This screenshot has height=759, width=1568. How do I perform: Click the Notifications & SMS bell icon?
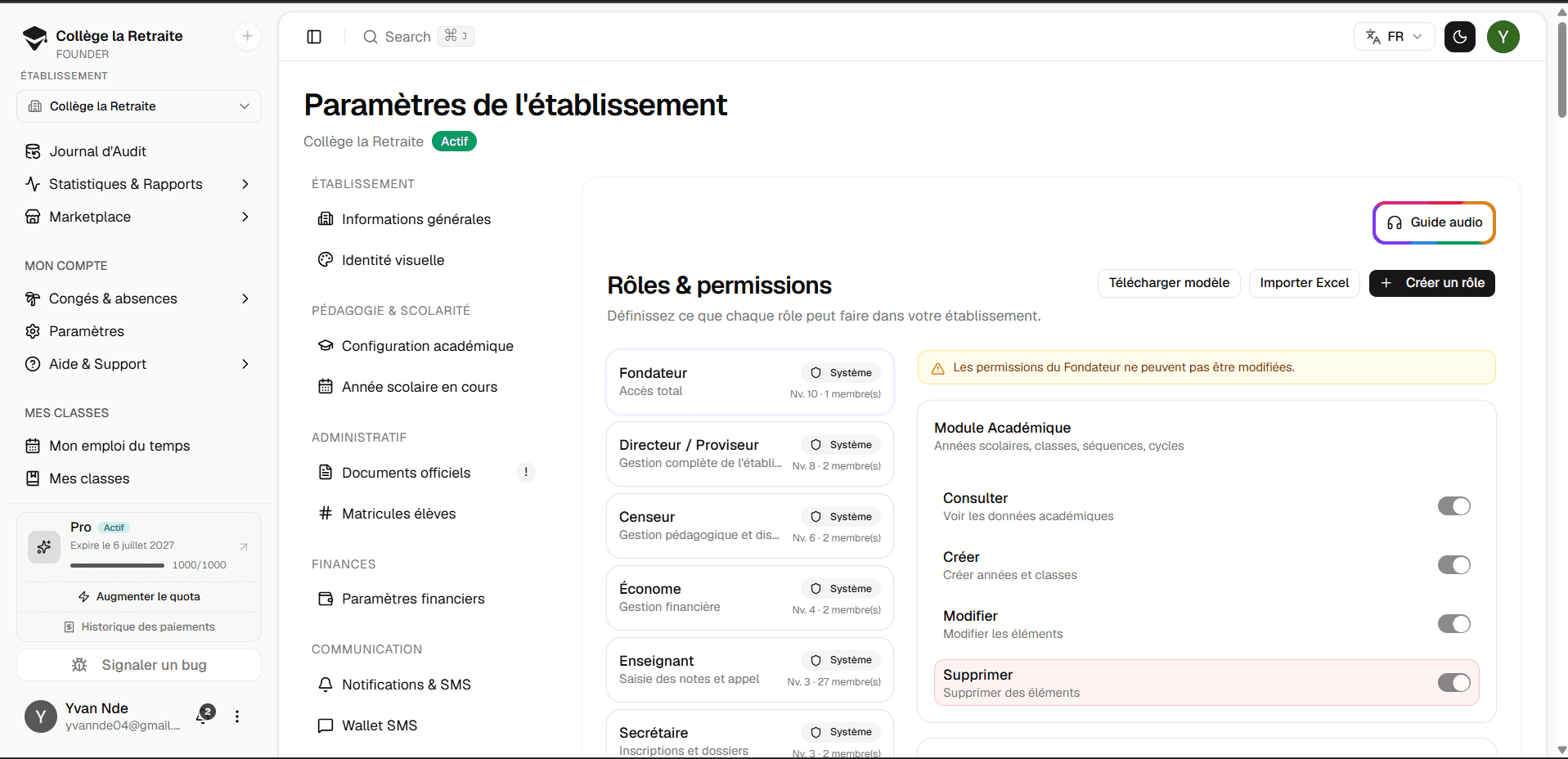(326, 685)
